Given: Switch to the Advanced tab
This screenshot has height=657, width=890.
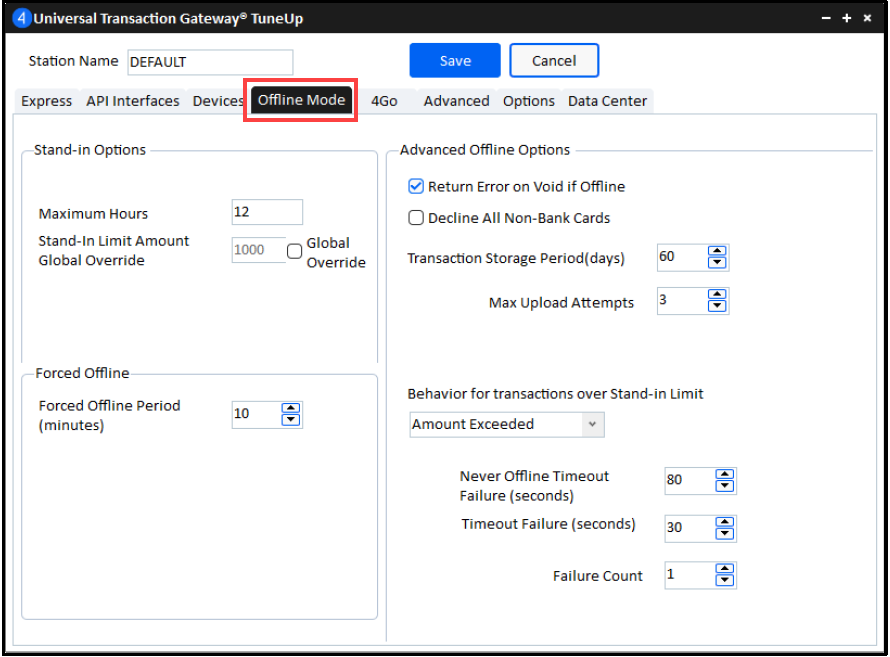Looking at the screenshot, I should point(456,101).
